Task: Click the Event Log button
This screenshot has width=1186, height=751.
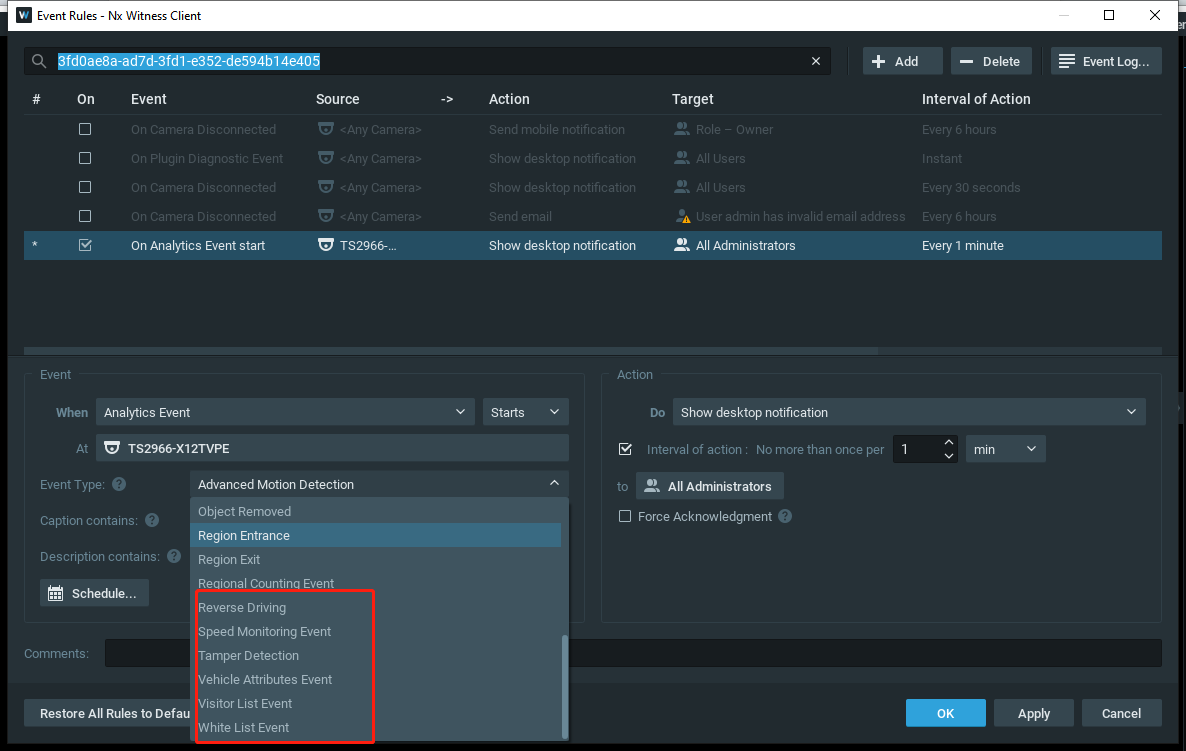Action: 1106,61
